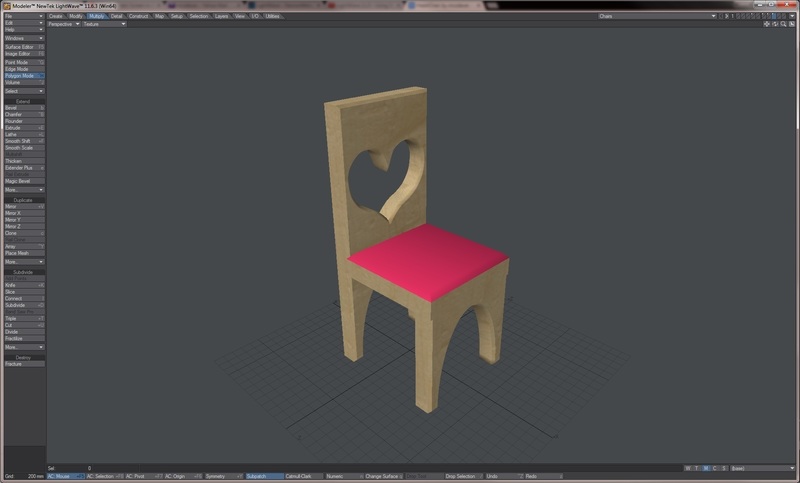
Task: Click the Smooth Shift tool
Action: (x=24, y=141)
